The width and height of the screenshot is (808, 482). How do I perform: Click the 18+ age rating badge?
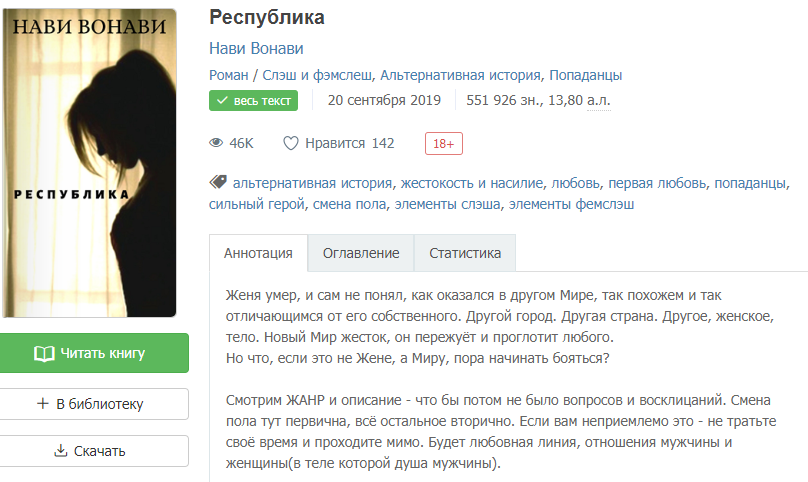(x=444, y=144)
